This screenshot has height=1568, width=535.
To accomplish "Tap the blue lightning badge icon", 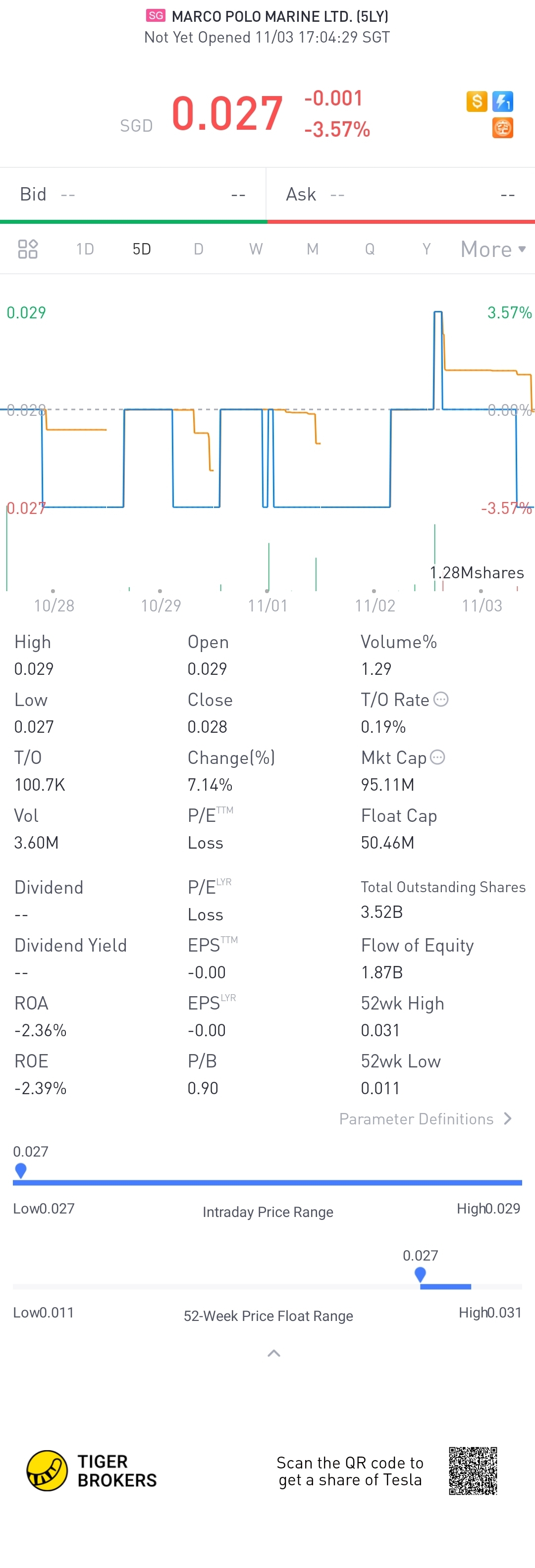I will (x=503, y=101).
